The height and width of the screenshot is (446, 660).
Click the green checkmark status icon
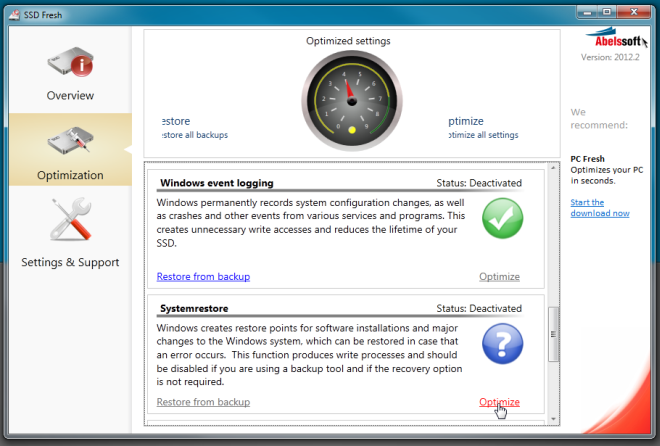point(502,218)
